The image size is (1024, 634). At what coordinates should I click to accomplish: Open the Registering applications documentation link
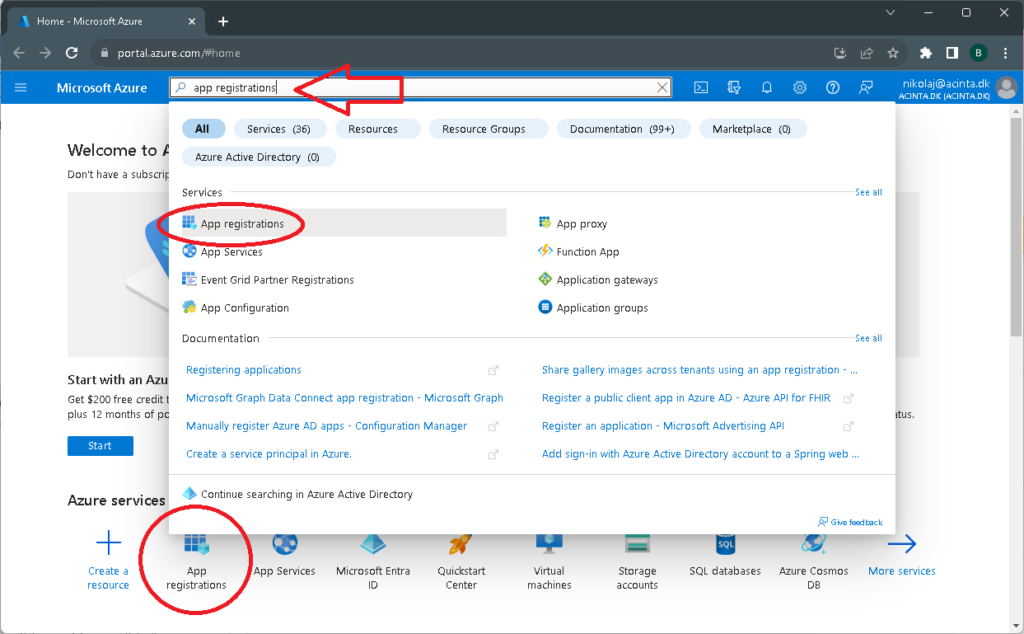pos(243,369)
